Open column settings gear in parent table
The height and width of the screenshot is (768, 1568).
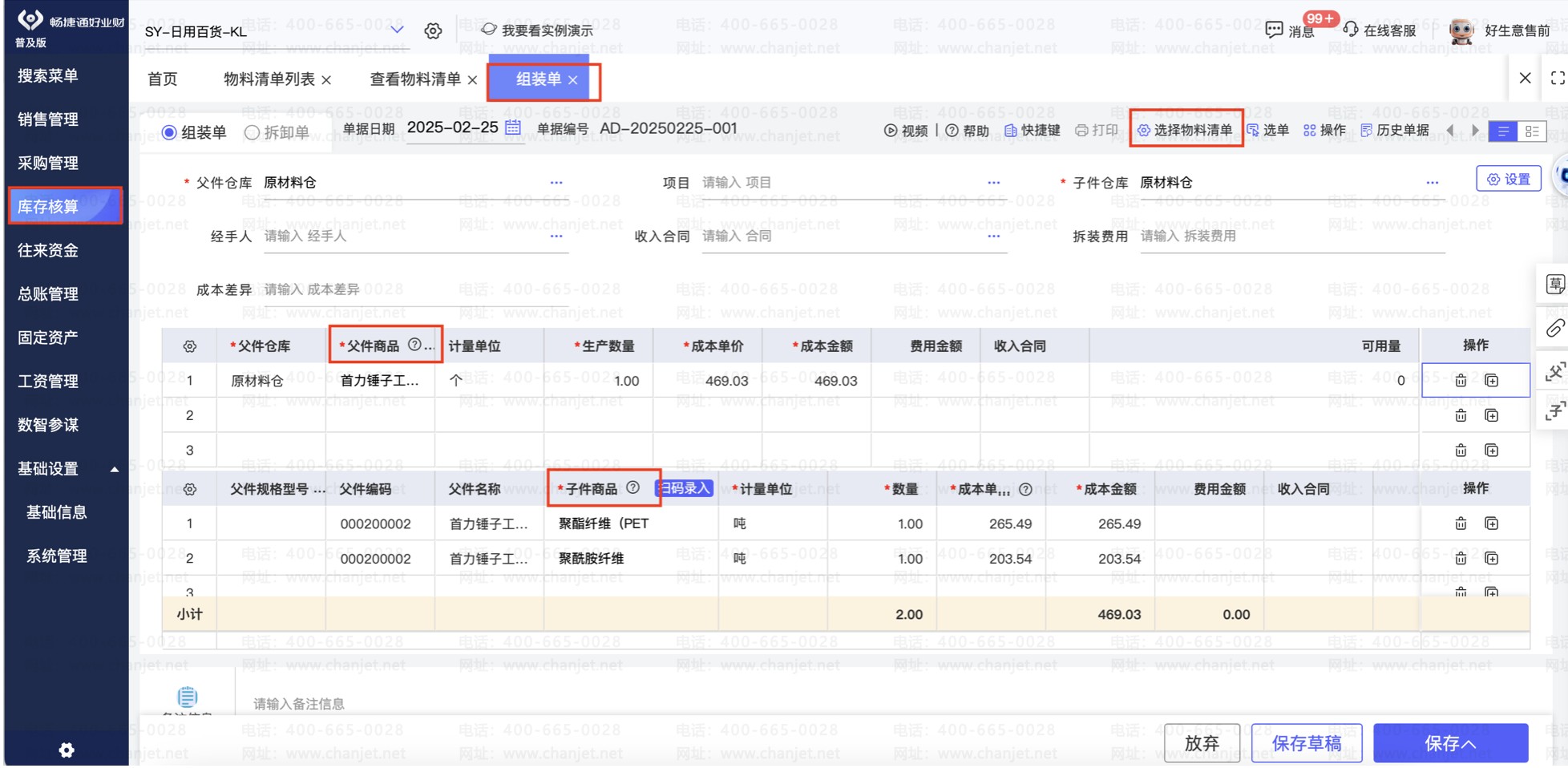pos(189,346)
